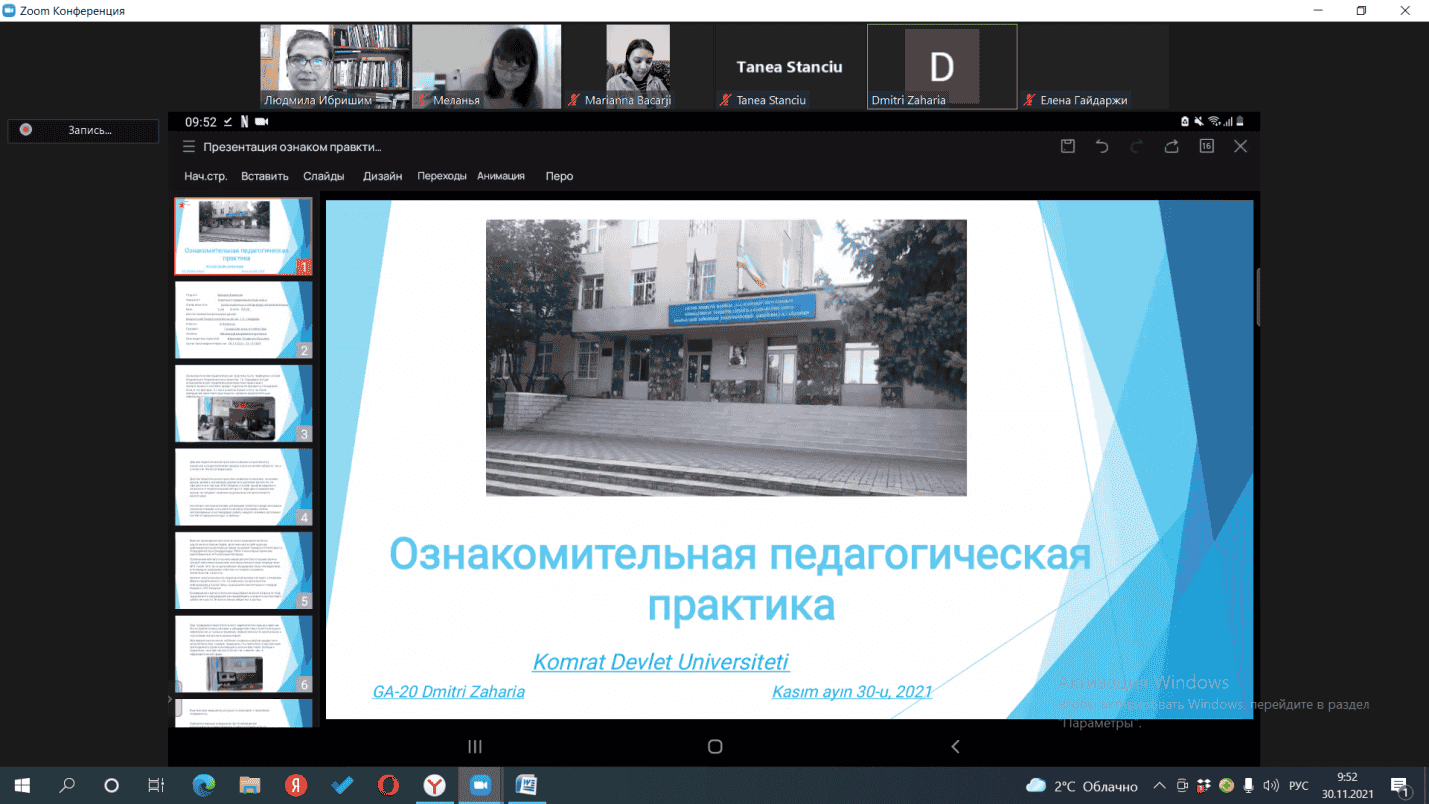The width and height of the screenshot is (1429, 804).
Task: Open the hamburger menu in the presentation app
Action: (189, 147)
